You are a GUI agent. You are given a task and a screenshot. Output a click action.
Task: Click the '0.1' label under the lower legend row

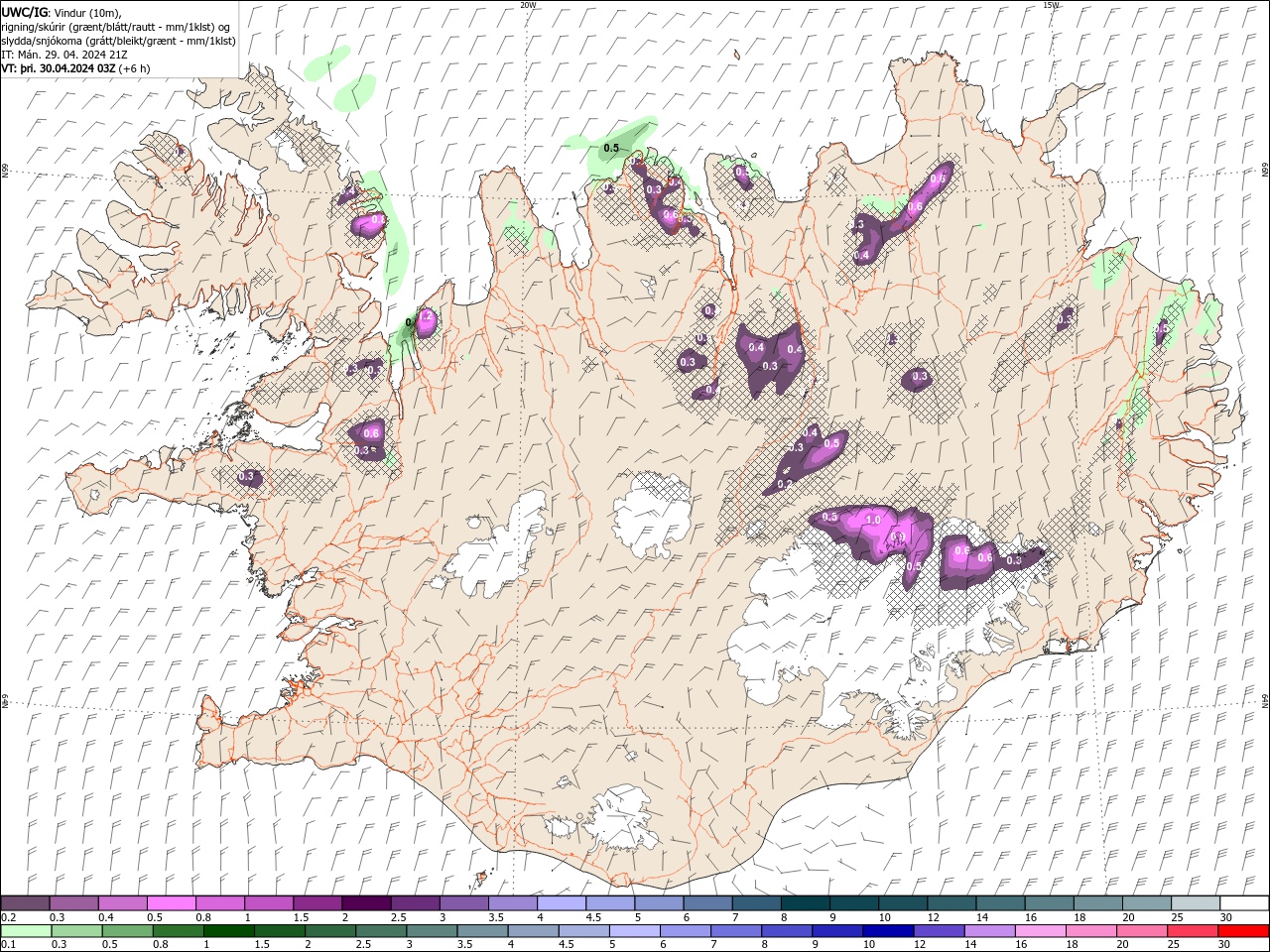click(8, 944)
